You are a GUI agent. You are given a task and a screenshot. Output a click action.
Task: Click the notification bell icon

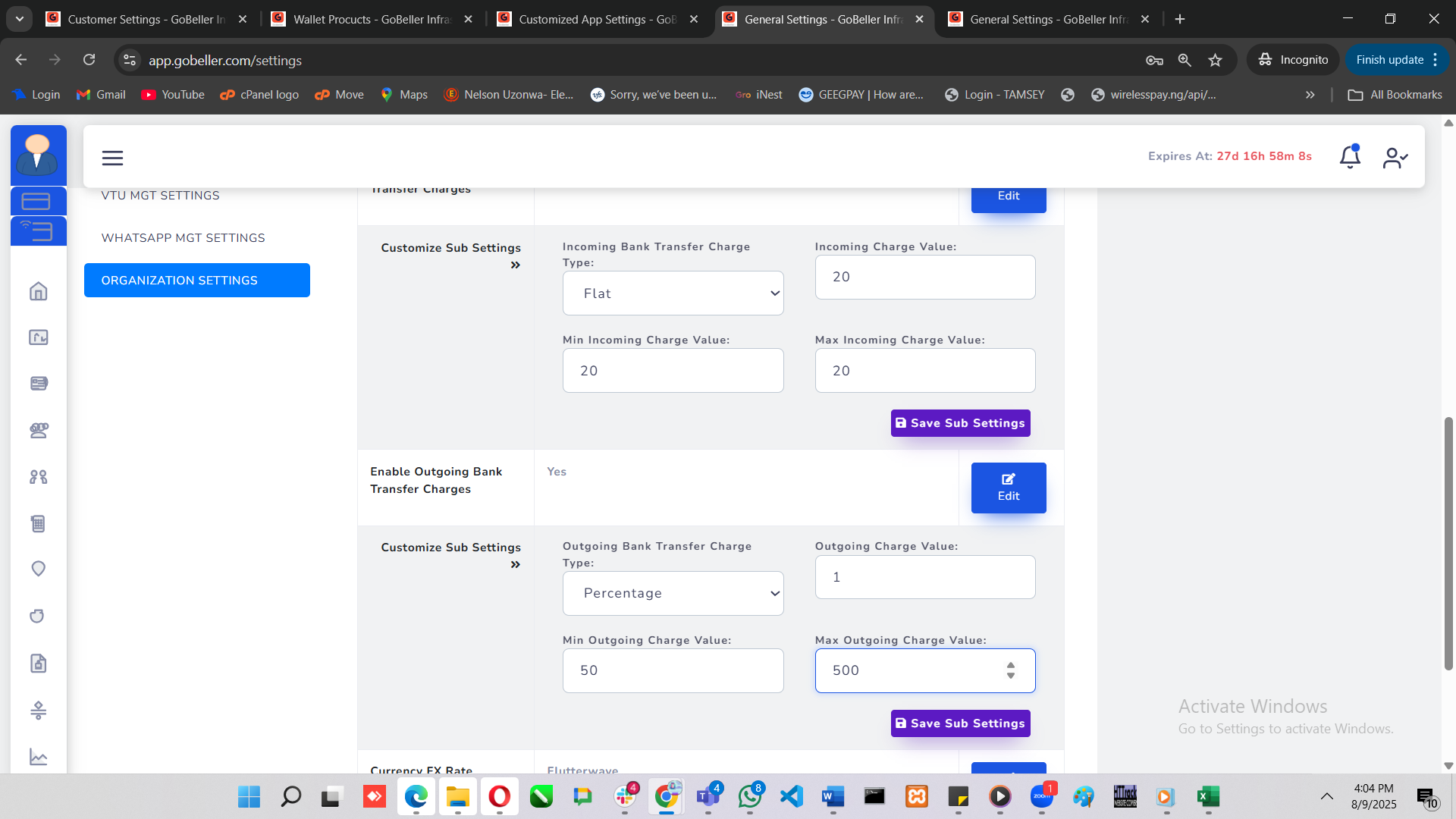[x=1350, y=157]
